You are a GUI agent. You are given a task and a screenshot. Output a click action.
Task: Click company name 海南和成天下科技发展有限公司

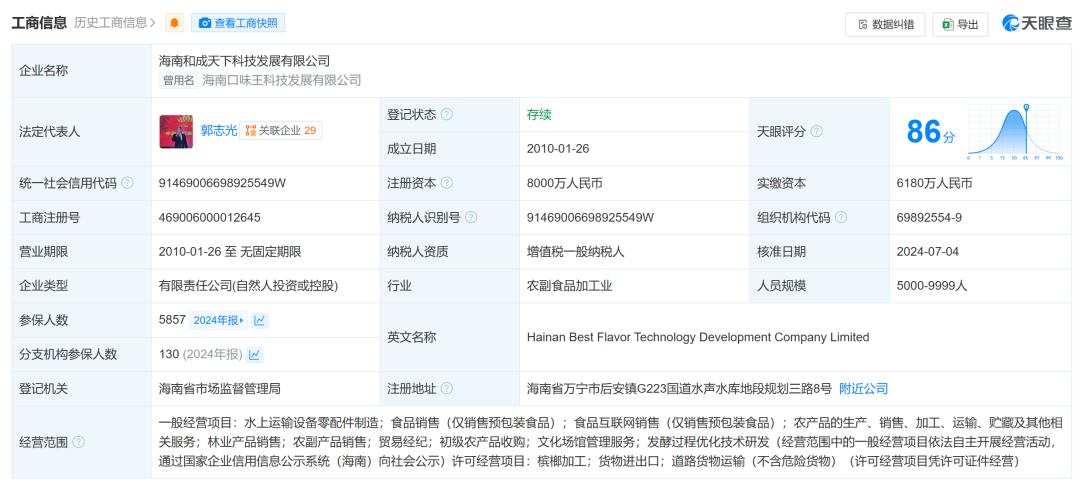point(244,61)
